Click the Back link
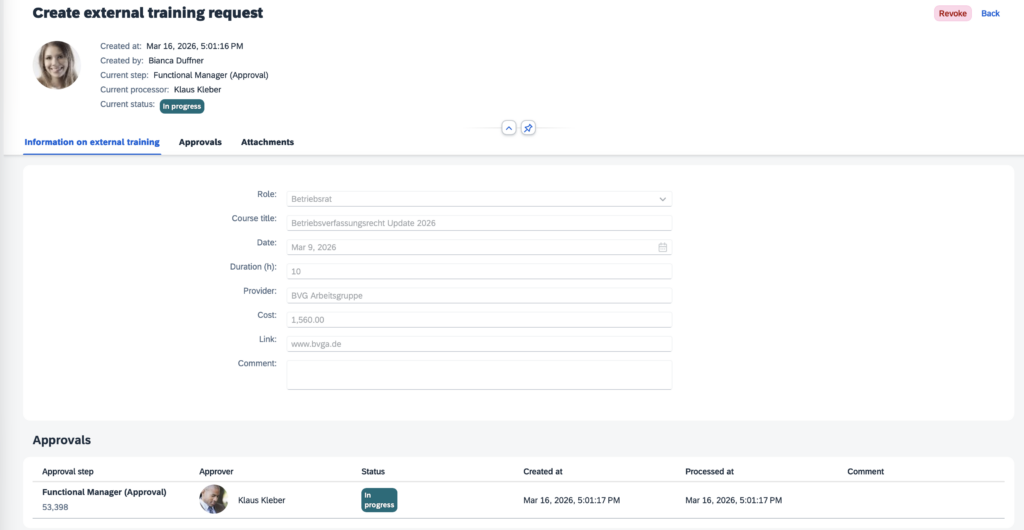 coord(990,13)
